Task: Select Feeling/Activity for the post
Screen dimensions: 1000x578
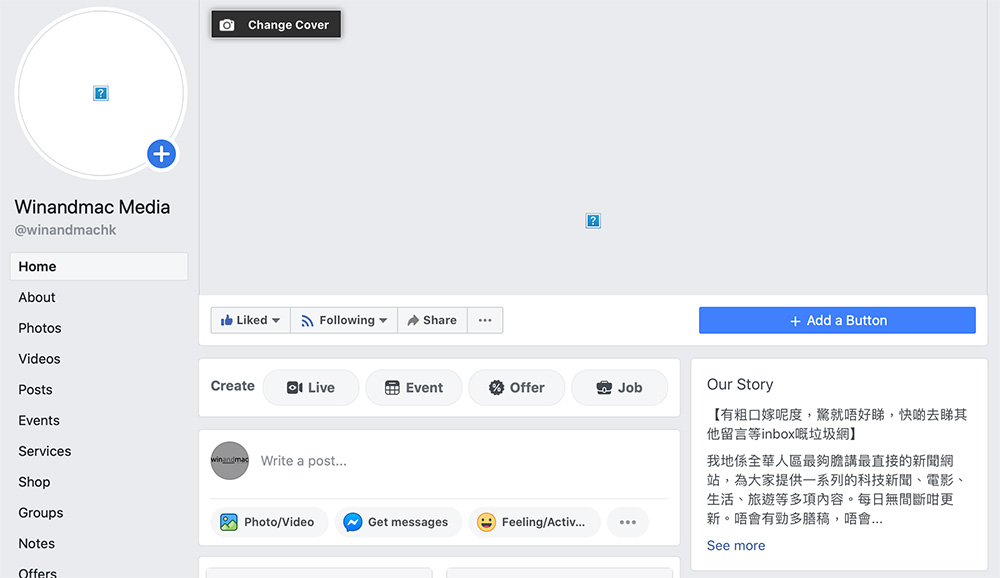Action: pyautogui.click(x=534, y=522)
